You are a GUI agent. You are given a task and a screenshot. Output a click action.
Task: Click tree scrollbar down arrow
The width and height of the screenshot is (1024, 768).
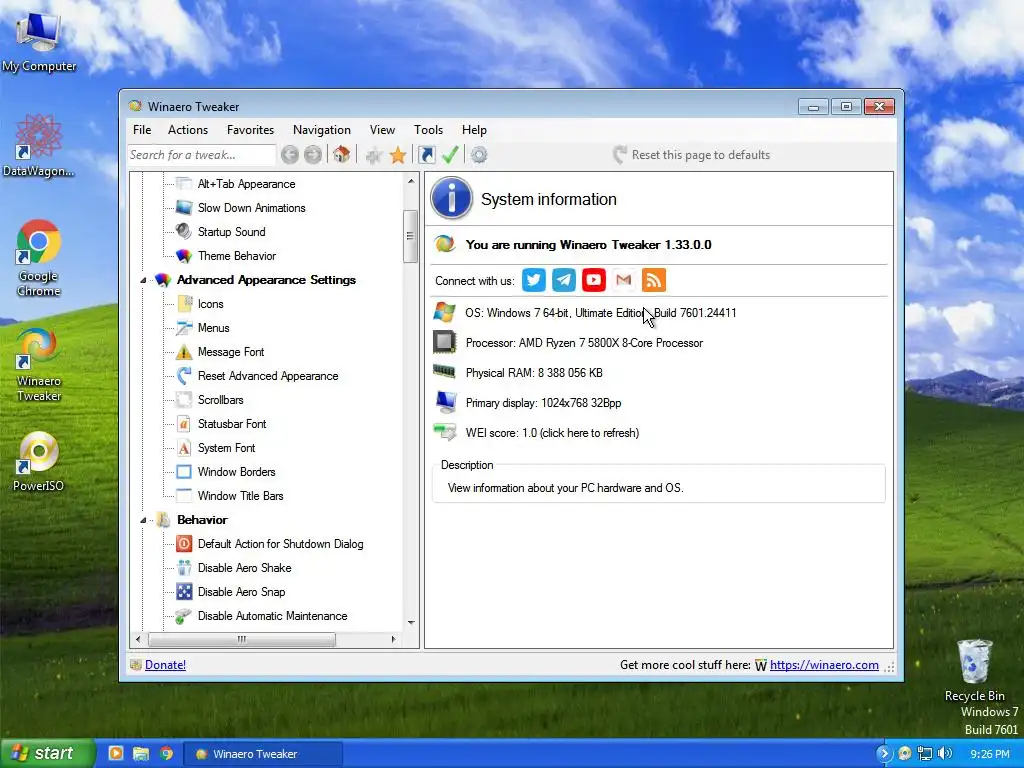(411, 622)
